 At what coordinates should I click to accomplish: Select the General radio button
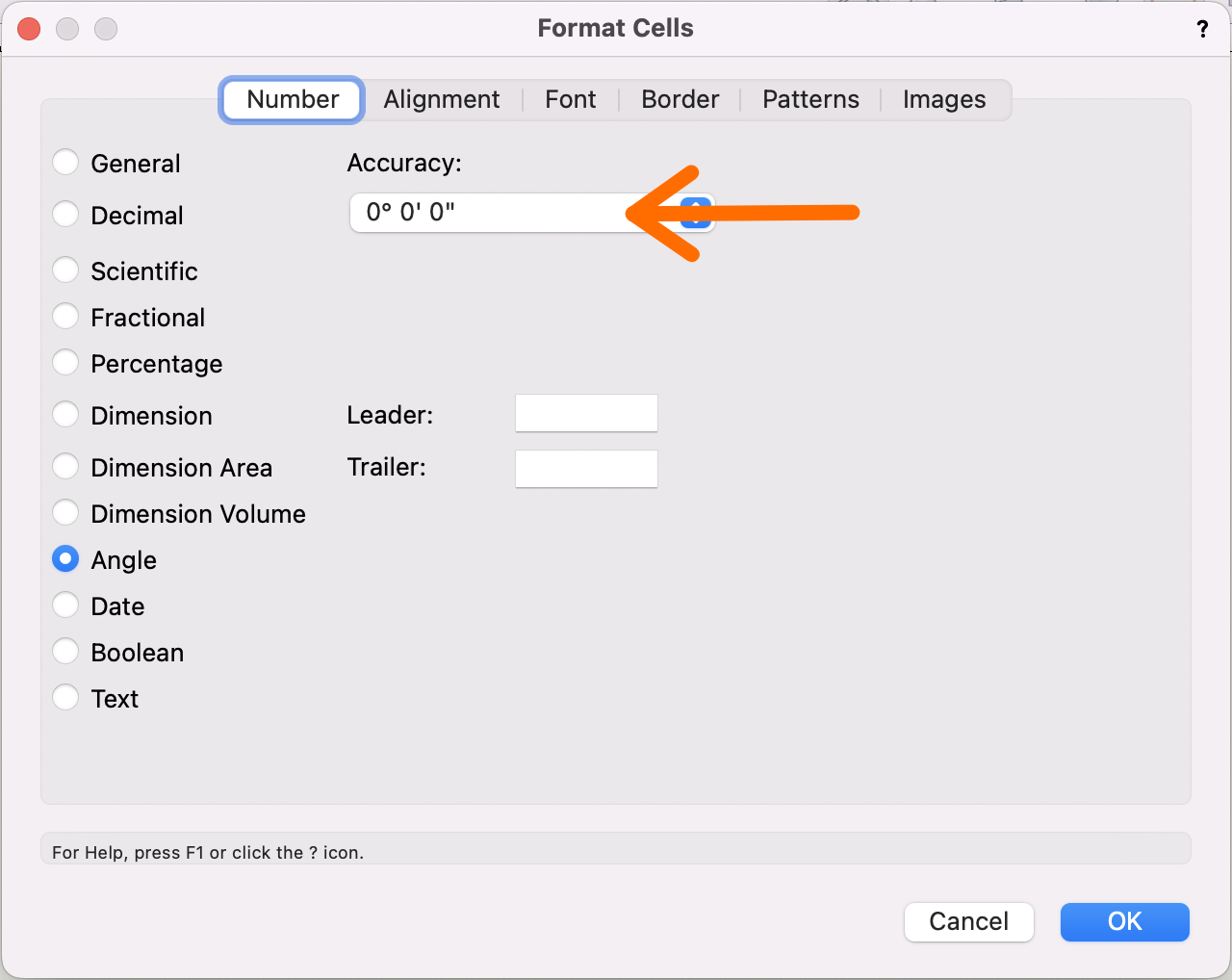click(x=65, y=163)
